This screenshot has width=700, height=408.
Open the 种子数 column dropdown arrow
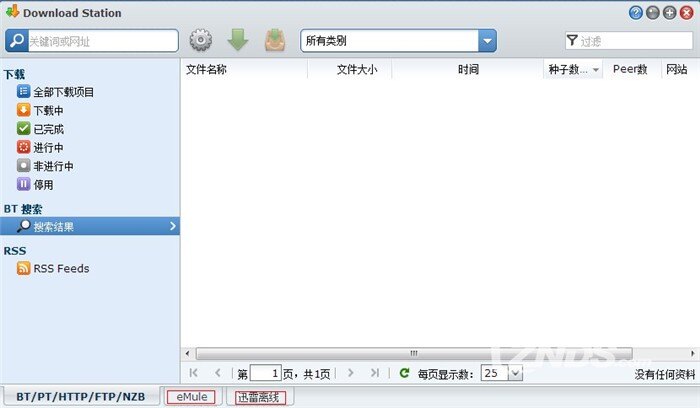click(596, 70)
